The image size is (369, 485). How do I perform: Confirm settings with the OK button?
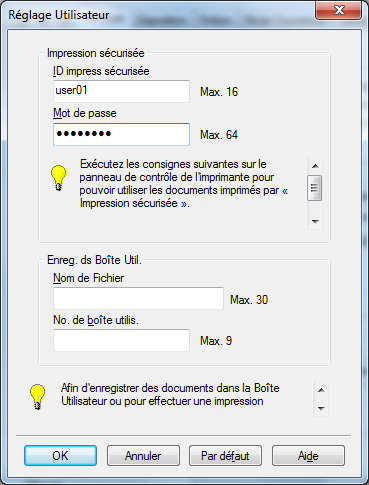(60, 456)
